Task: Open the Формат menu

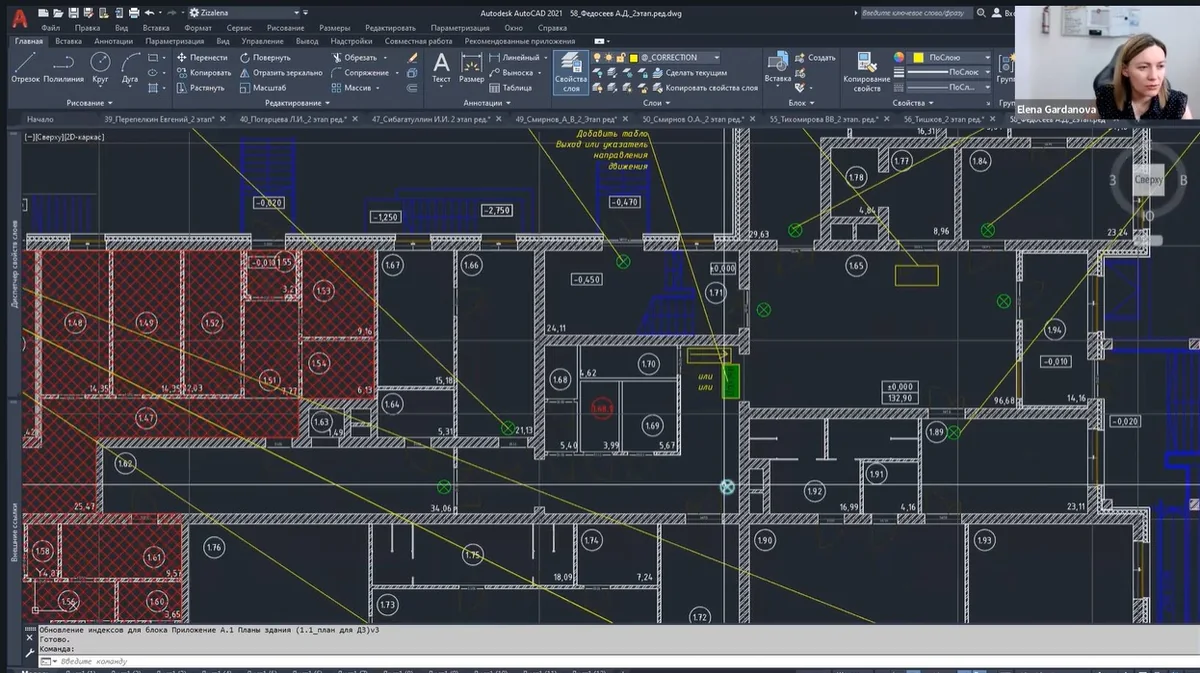Action: 198,28
